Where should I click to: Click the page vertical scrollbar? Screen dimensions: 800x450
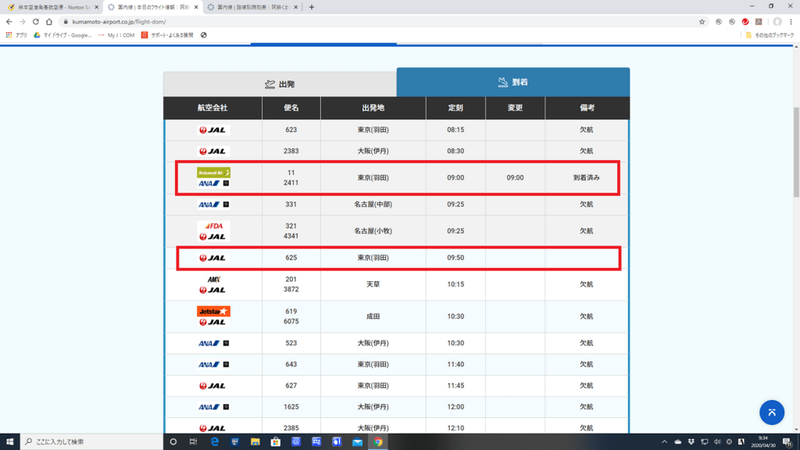796,152
